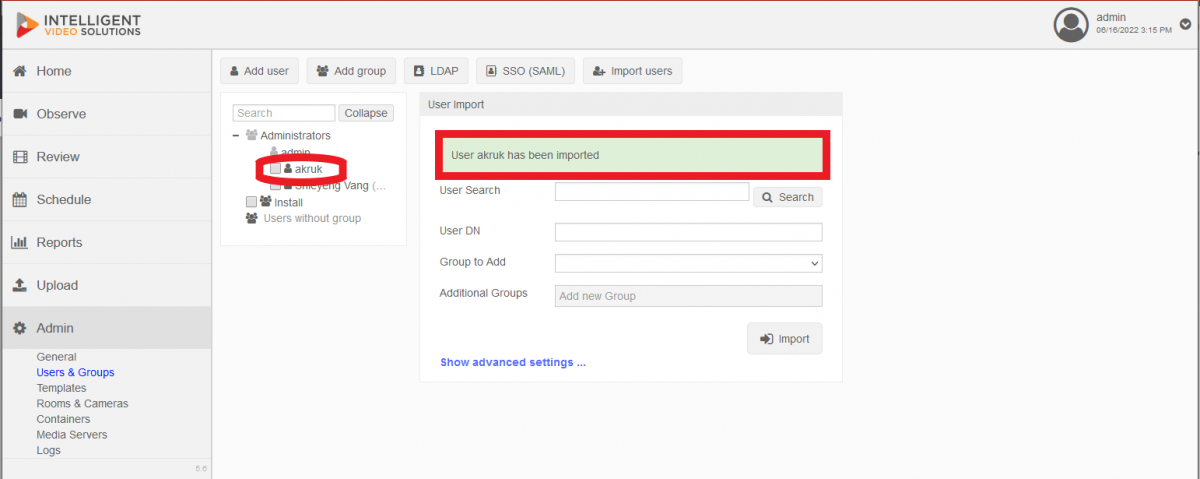This screenshot has height=479, width=1200.
Task: Open Media Servers admin page
Action: pos(72,435)
